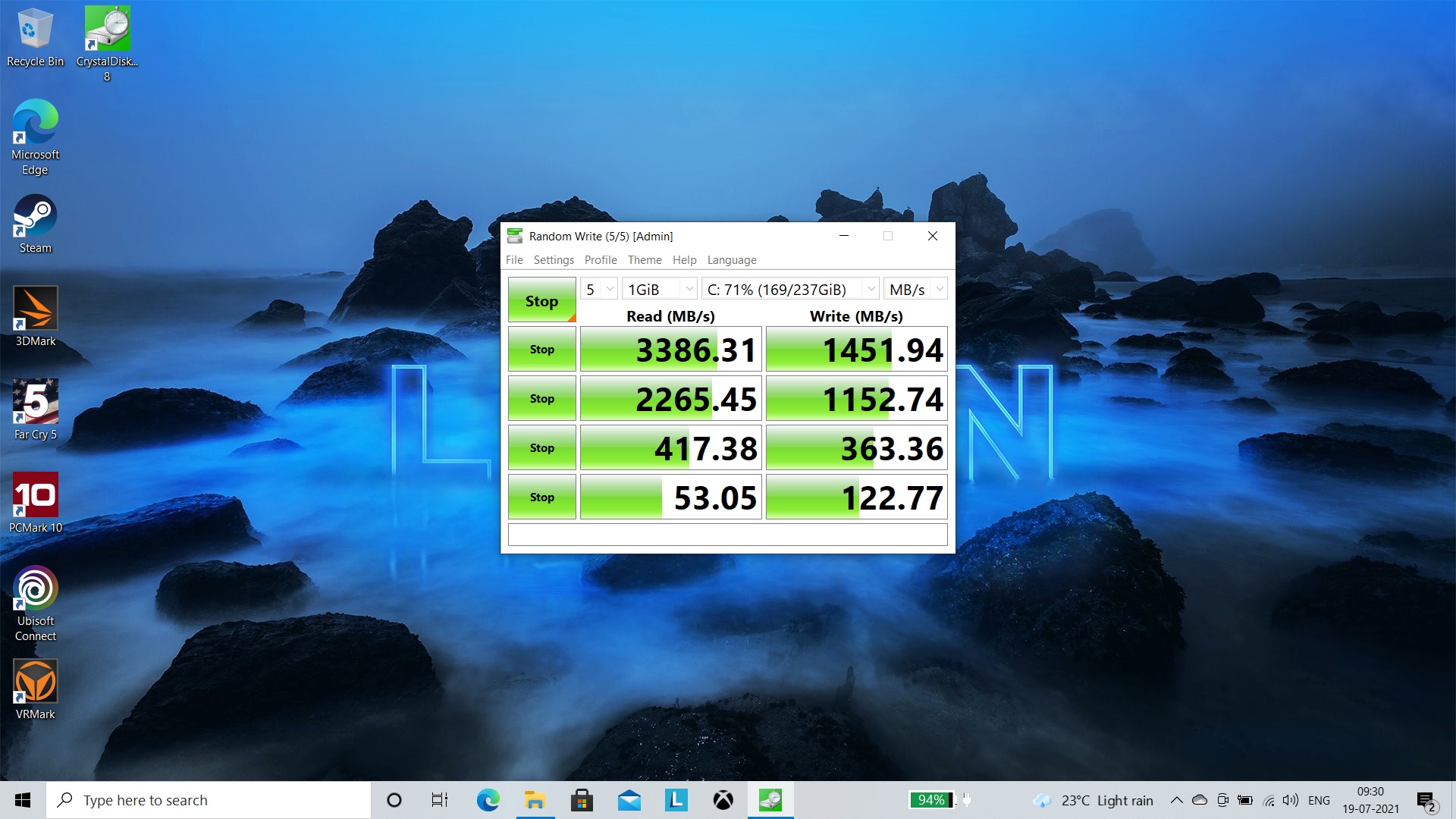
Task: Open the Steam desktop shortcut
Action: pyautogui.click(x=35, y=223)
